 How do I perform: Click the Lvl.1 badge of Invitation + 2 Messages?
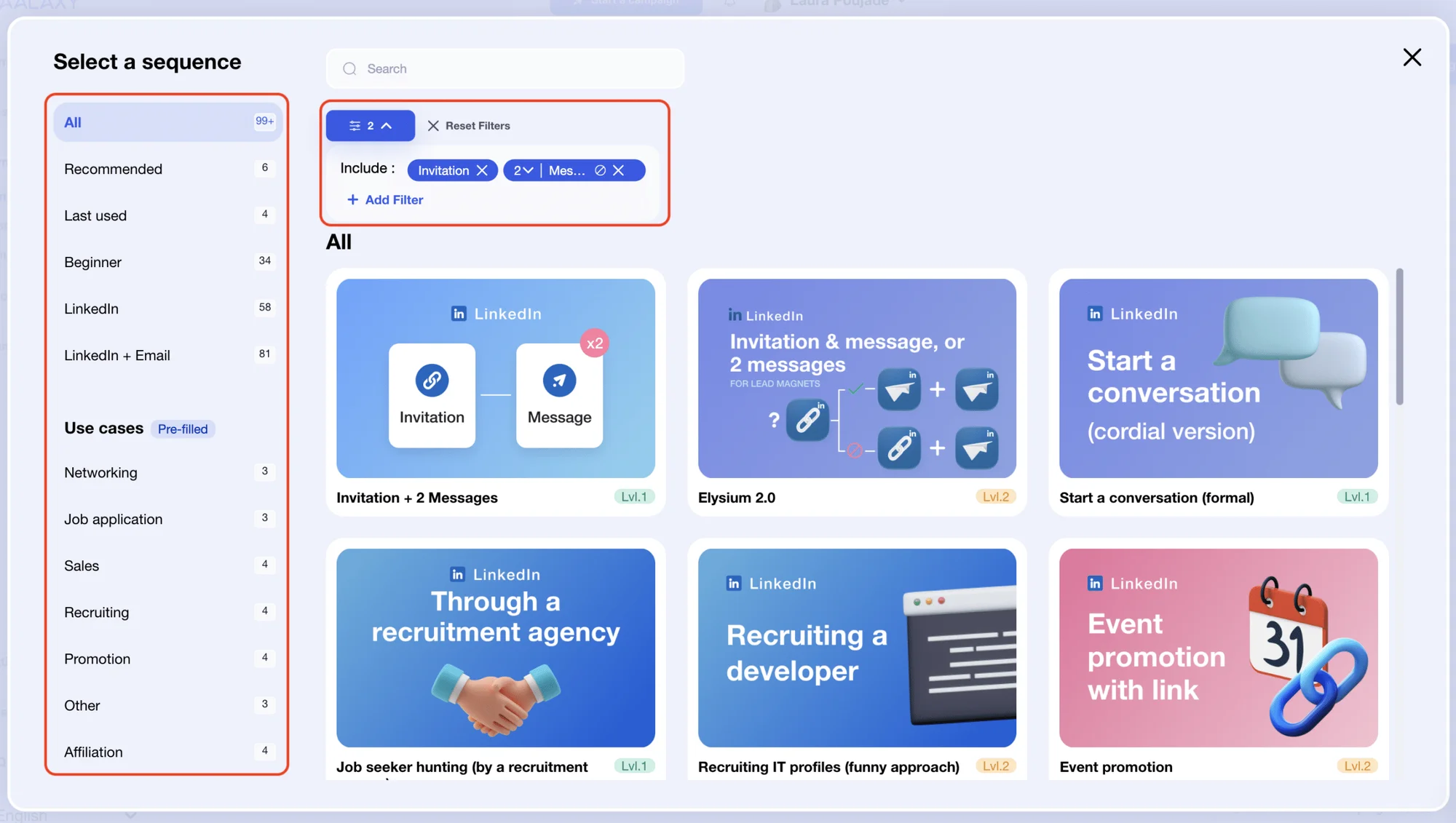pyautogui.click(x=633, y=497)
